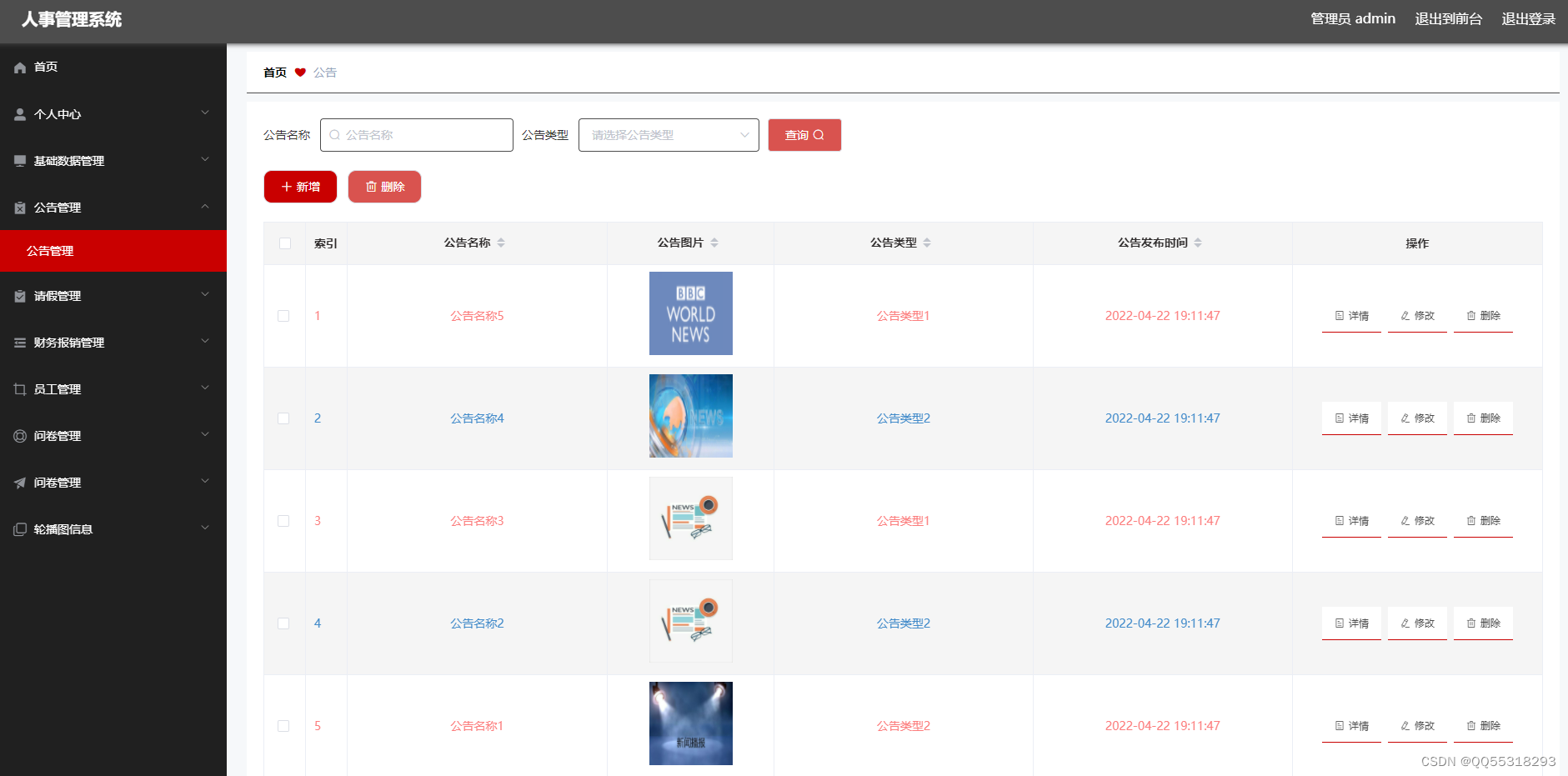Click 退出登录 in top bar

1528,19
